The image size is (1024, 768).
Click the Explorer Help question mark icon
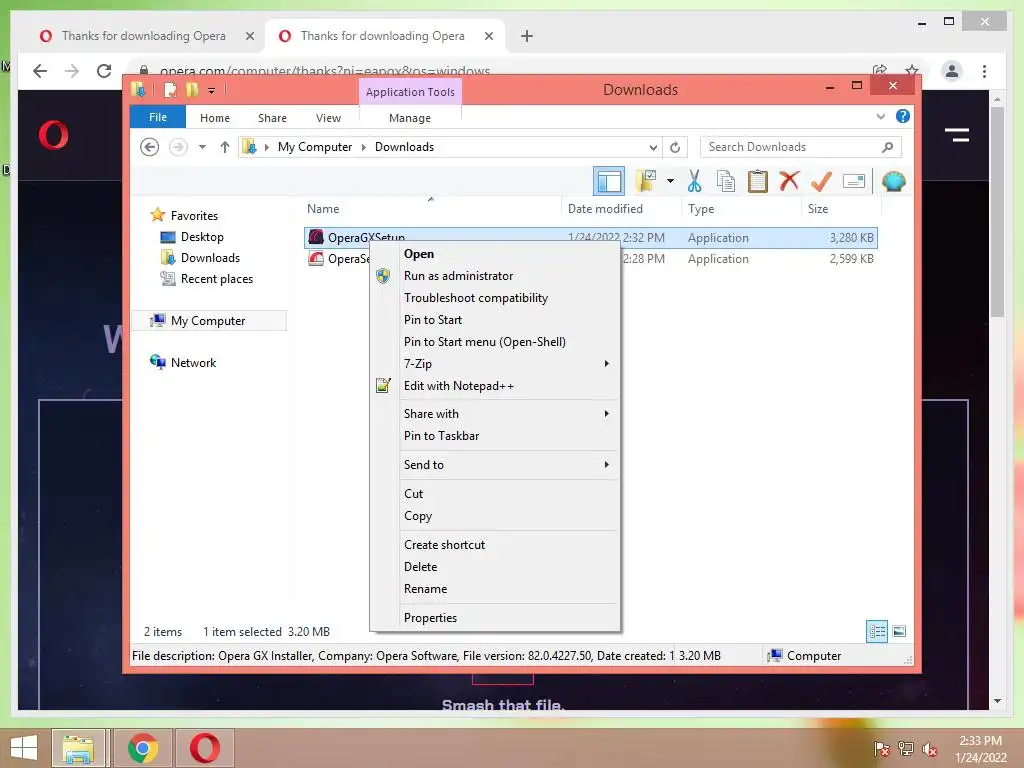(x=903, y=116)
